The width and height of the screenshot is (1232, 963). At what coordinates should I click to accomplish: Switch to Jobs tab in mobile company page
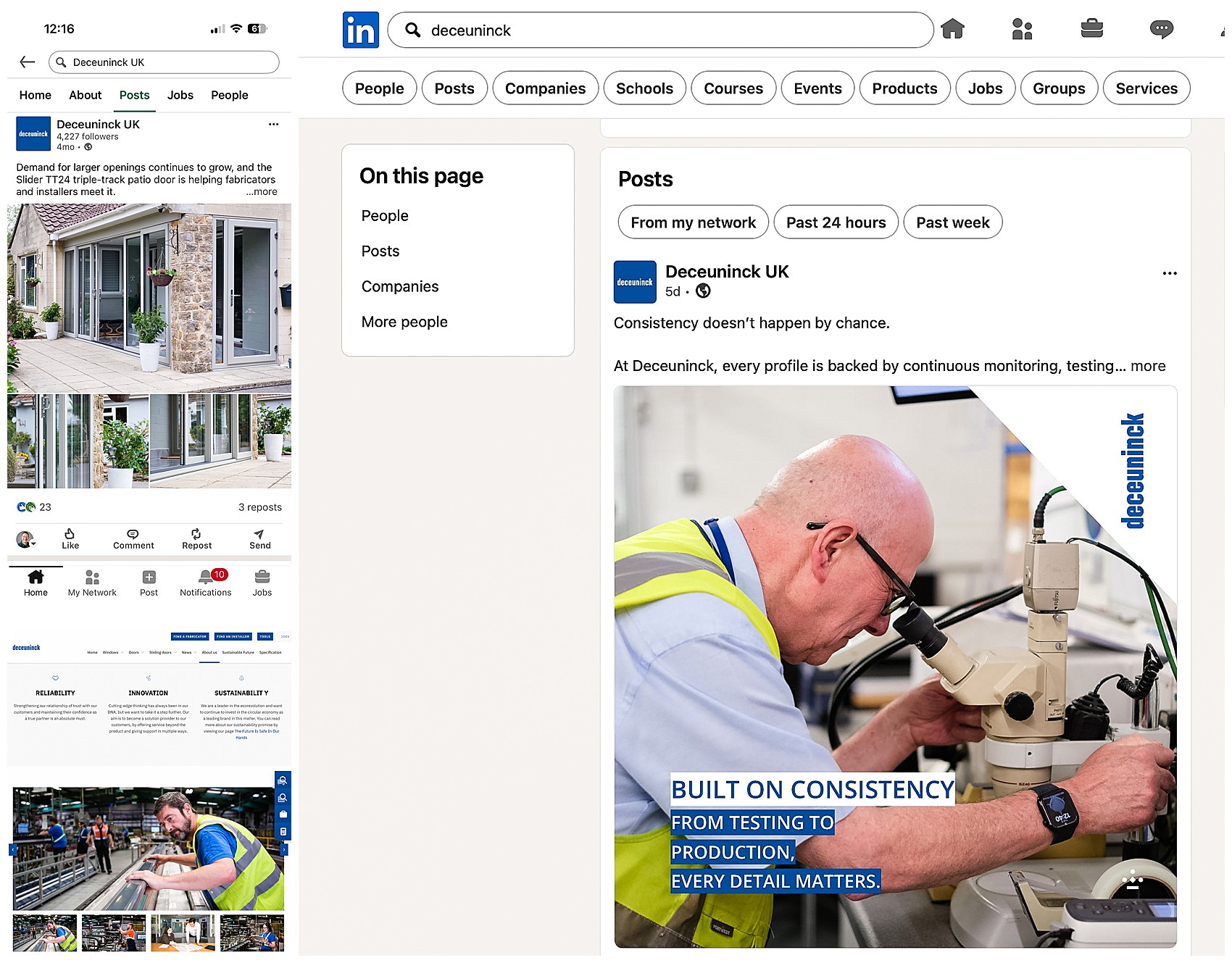(180, 95)
